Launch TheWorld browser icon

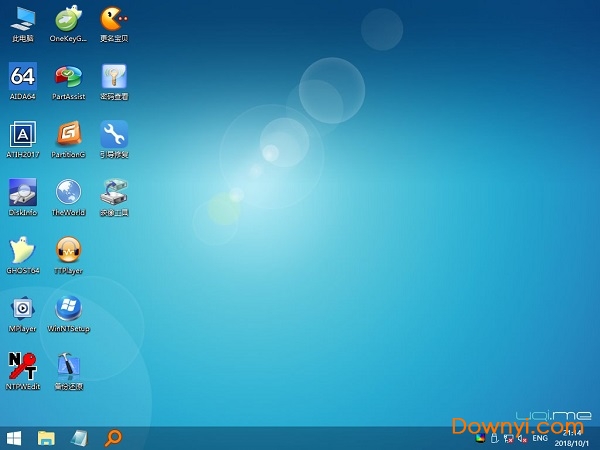click(x=68, y=193)
